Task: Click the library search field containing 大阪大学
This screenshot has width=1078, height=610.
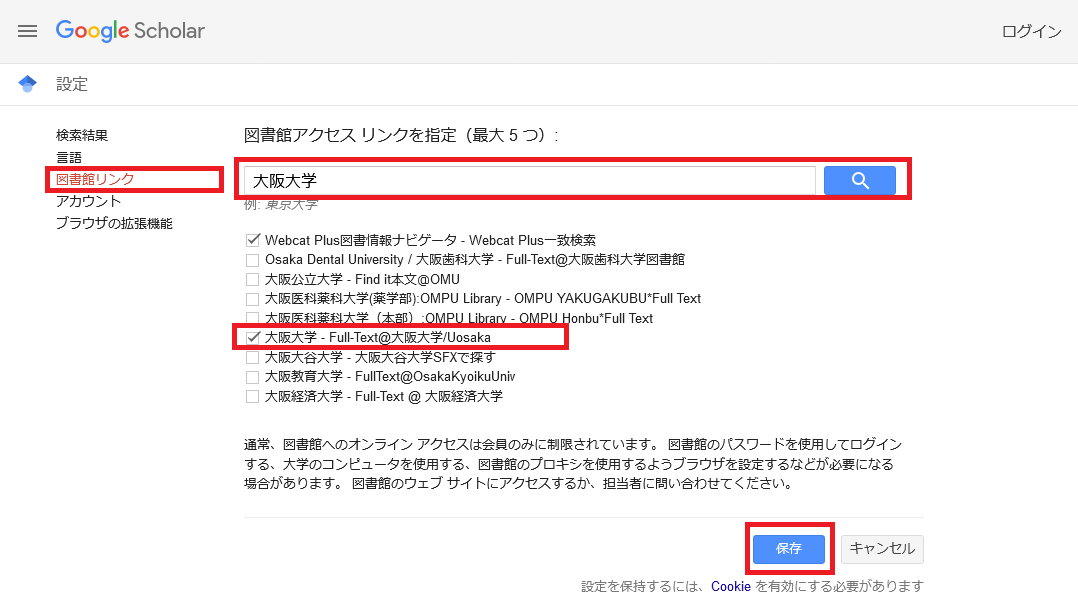Action: 529,181
